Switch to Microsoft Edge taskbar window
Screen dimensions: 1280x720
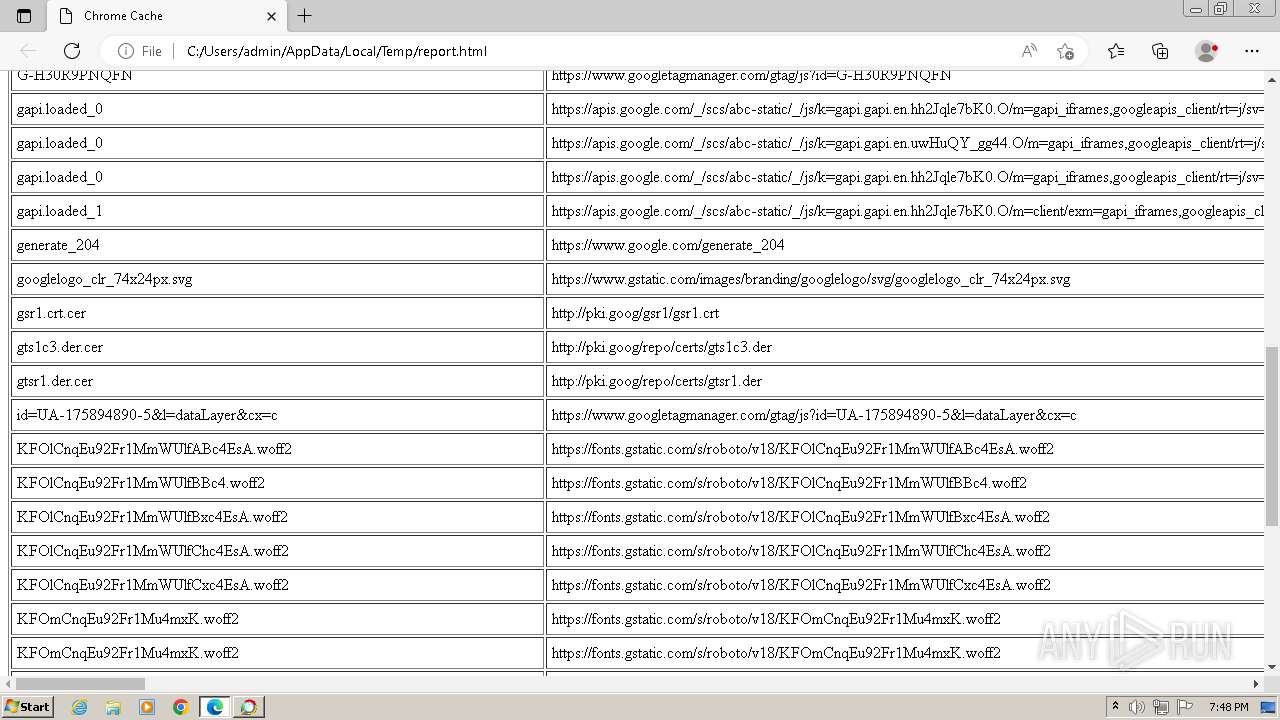click(215, 707)
